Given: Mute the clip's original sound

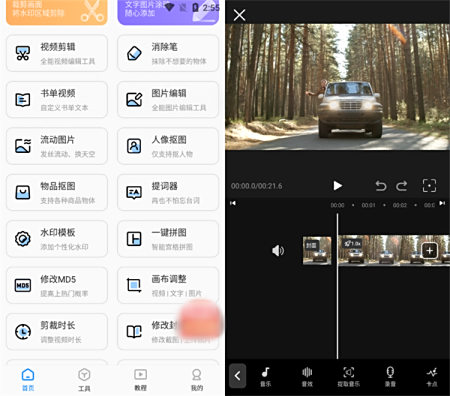Looking at the screenshot, I should pyautogui.click(x=278, y=250).
